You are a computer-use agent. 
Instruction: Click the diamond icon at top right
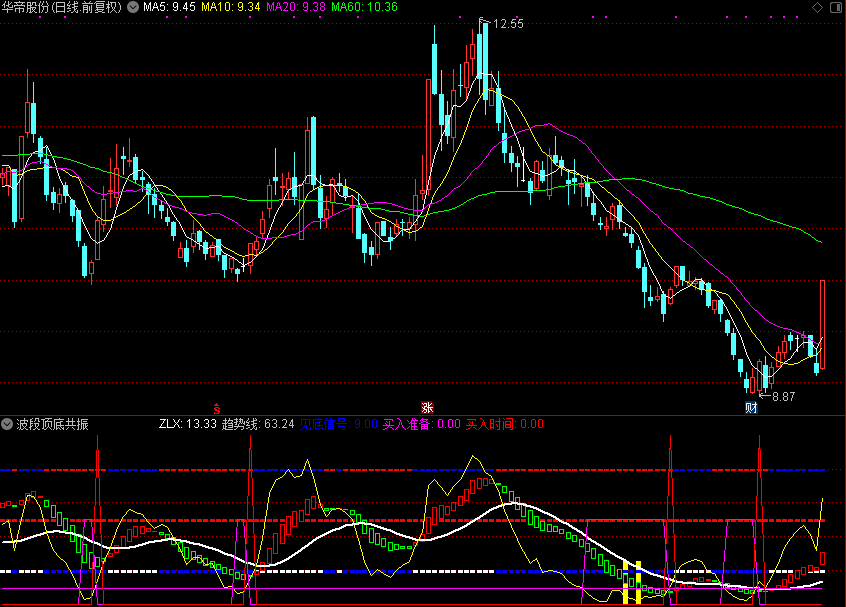point(817,7)
